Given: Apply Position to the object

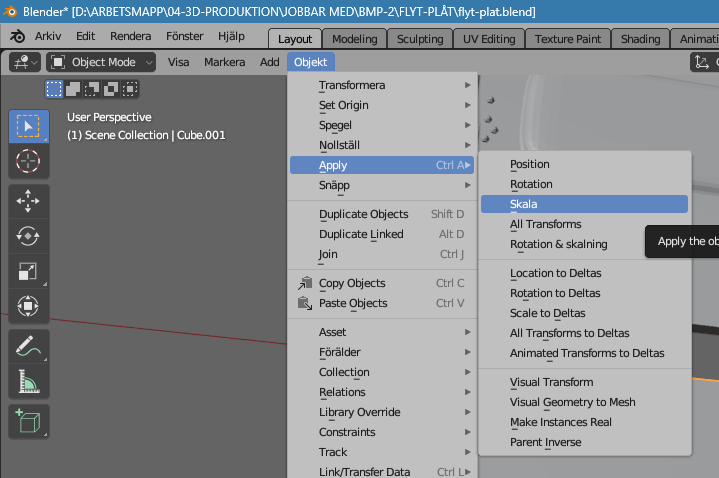Looking at the screenshot, I should tap(584, 164).
